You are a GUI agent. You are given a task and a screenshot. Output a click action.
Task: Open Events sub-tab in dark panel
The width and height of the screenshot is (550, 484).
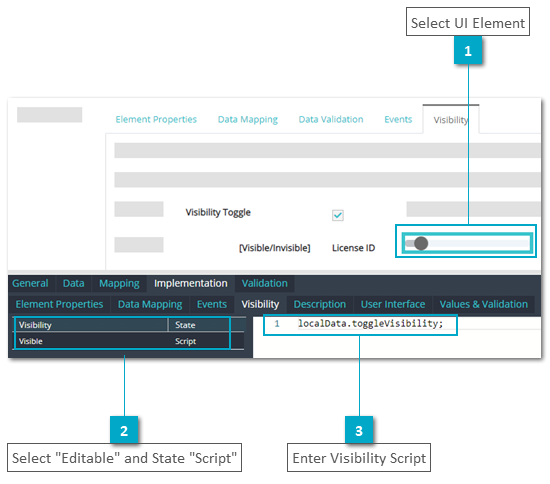[212, 304]
